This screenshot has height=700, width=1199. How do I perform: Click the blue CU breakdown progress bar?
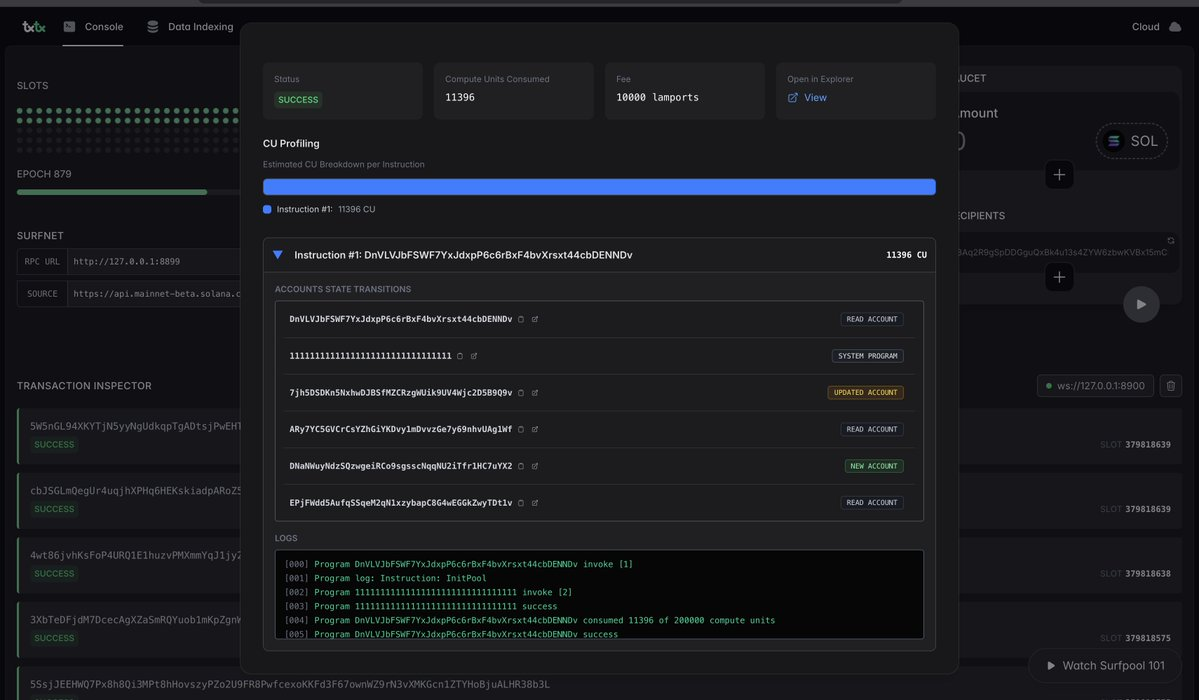click(599, 186)
